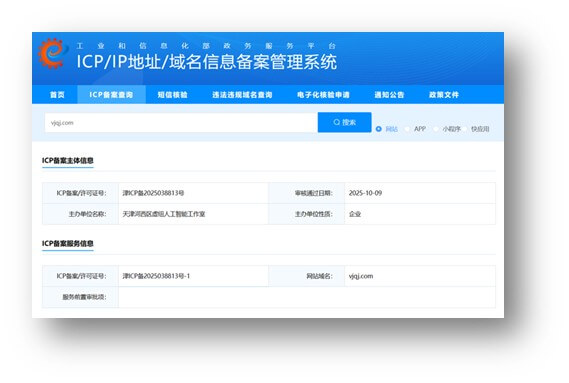The image size is (569, 383).
Task: Click service license 津ICP备2025038813号-1
Action: click(156, 276)
